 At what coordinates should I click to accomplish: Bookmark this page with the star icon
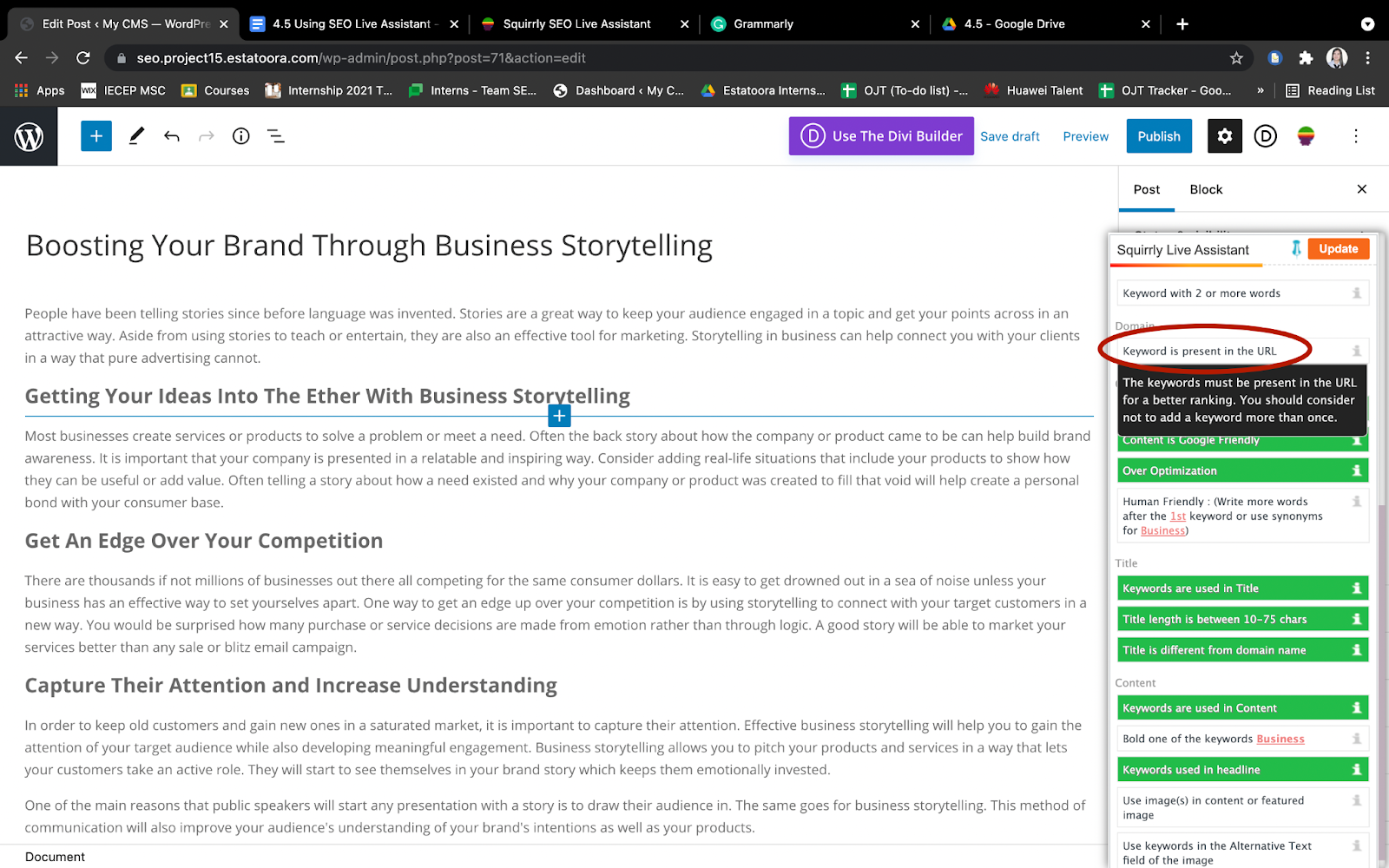(x=1236, y=58)
